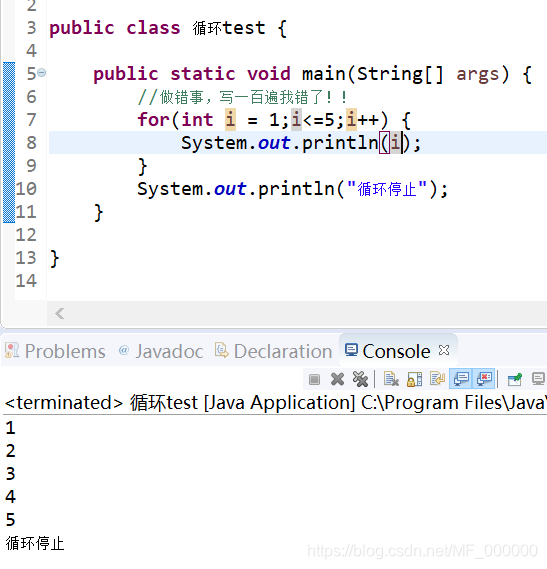Click 'i<=5' condition on line 7

[x=313, y=119]
